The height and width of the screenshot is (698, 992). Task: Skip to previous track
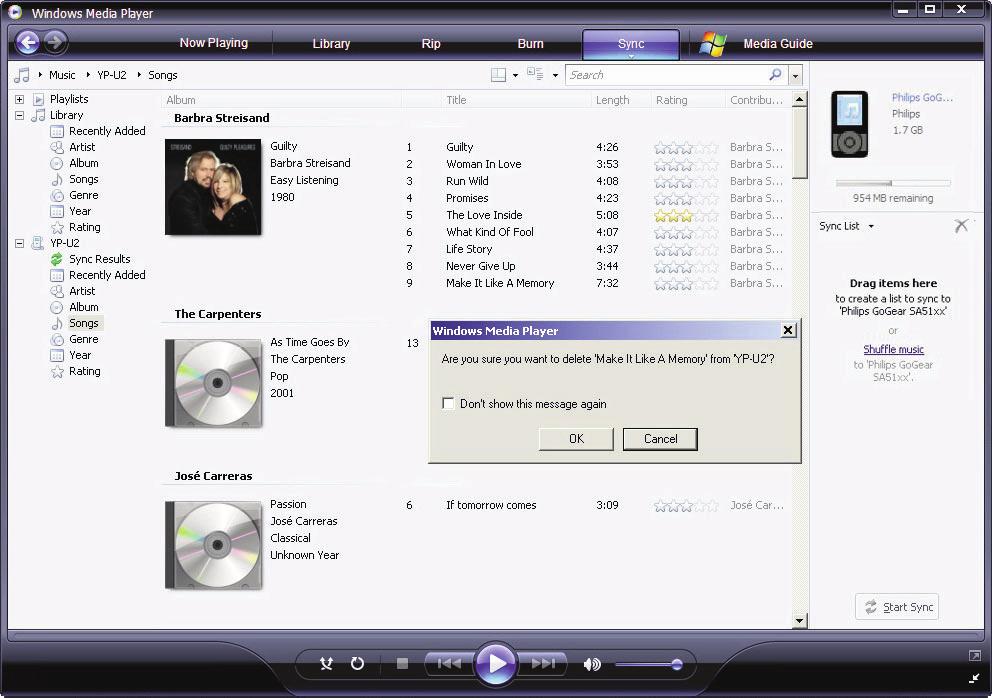pos(449,664)
